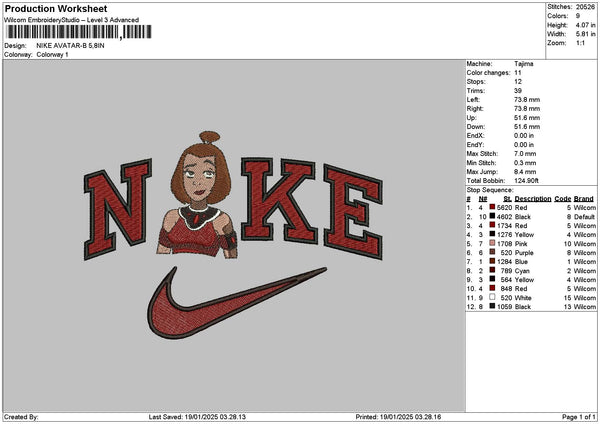Click the black swatch beside stitch count 1059
Viewport: 600px width, 424px height.
click(492, 307)
